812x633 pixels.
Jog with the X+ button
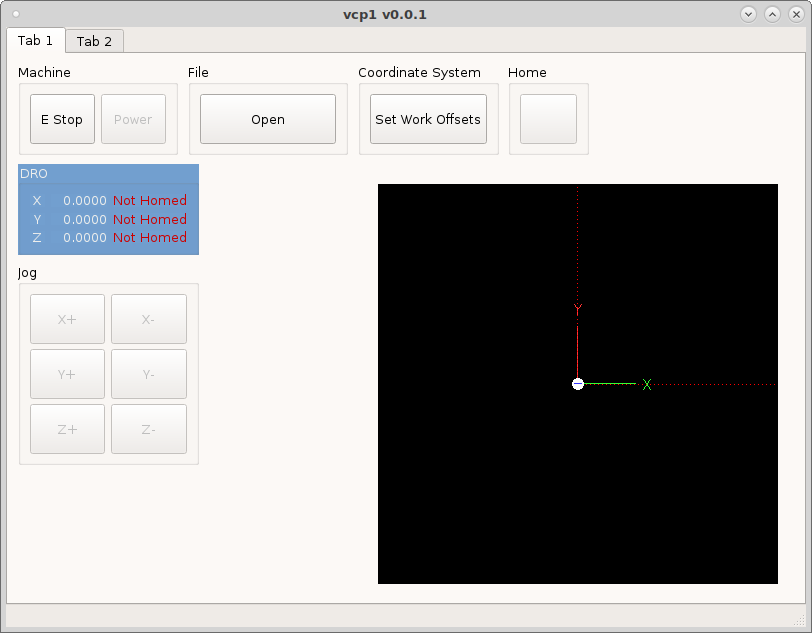pos(67,319)
